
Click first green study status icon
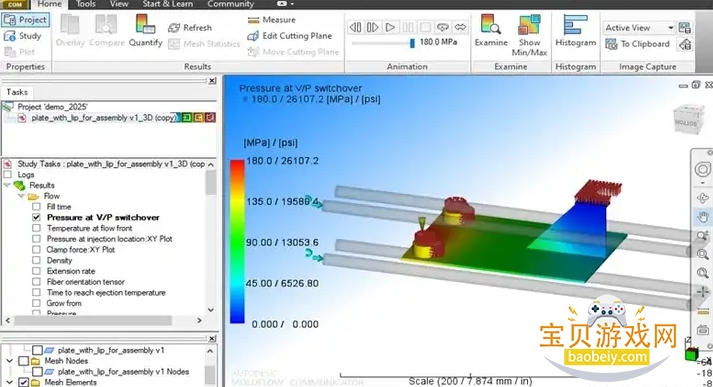pos(187,118)
